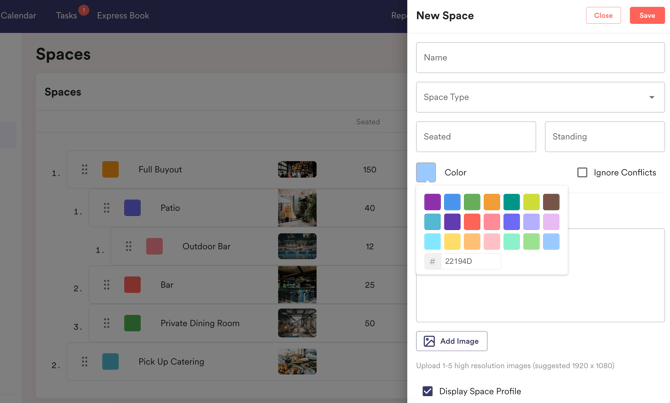Go to Express Book
670x403 pixels.
(x=123, y=16)
